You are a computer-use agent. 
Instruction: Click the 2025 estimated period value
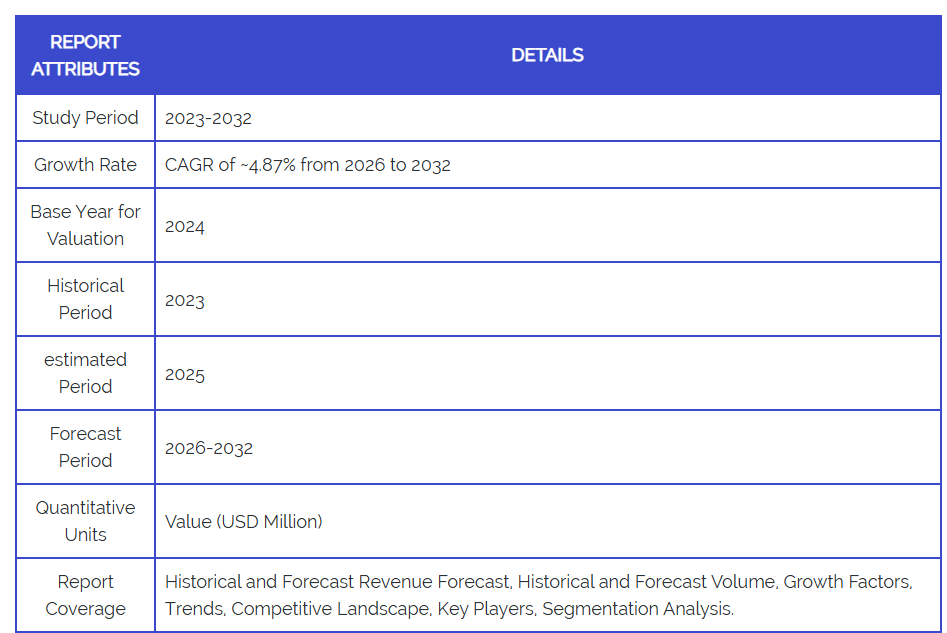coord(185,374)
